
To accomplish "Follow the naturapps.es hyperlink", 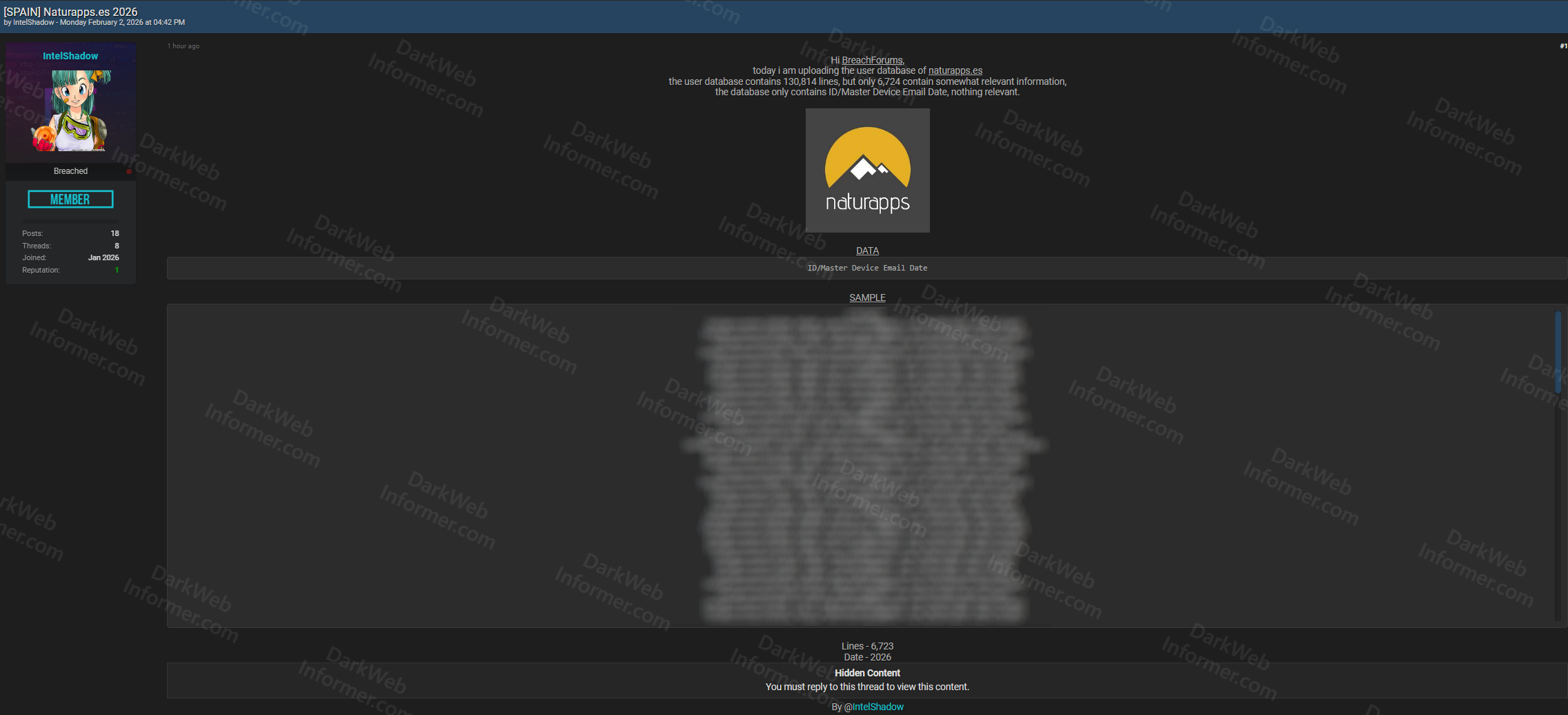I will point(955,70).
